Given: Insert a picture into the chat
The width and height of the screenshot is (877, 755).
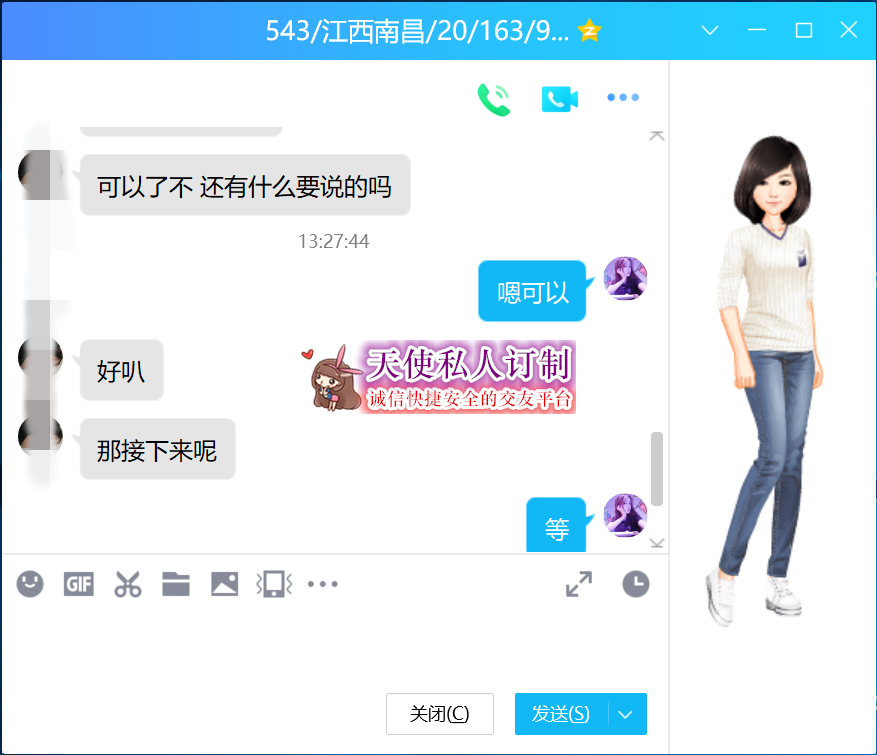Looking at the screenshot, I should pos(225,584).
